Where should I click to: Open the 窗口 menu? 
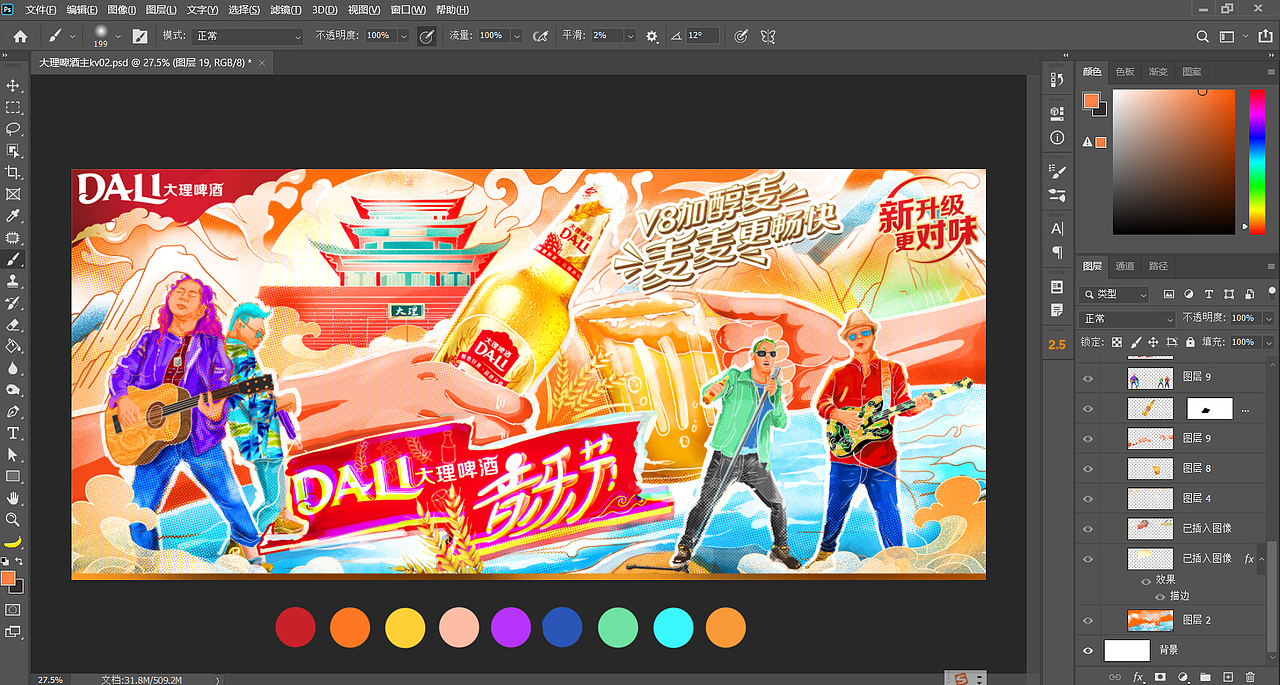tap(406, 9)
